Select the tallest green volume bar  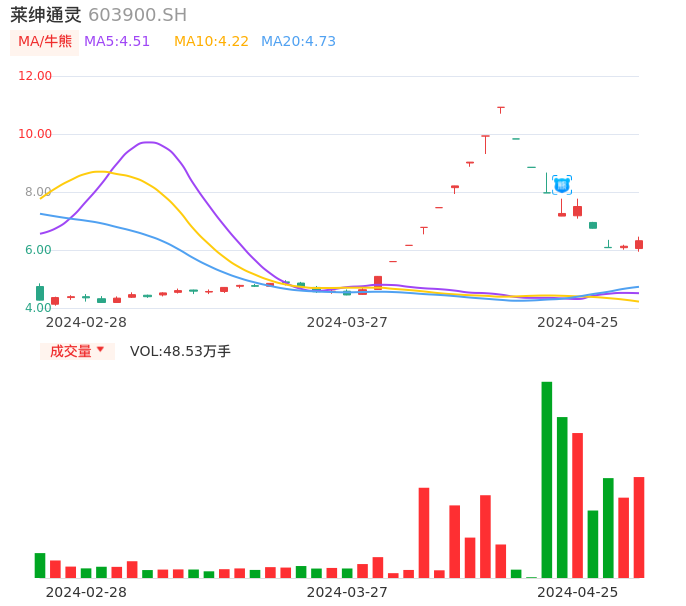[547, 479]
